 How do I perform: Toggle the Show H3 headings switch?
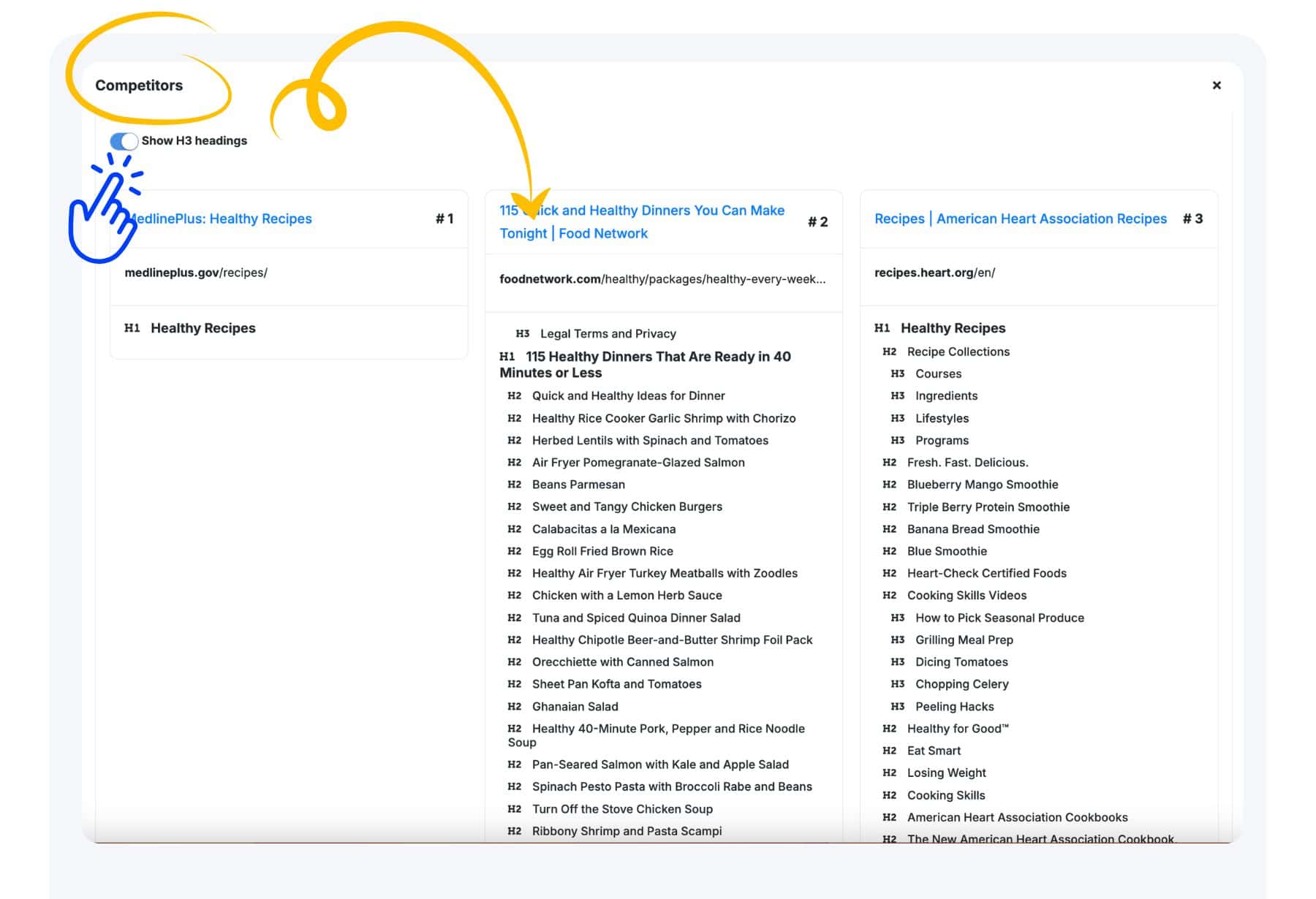click(x=124, y=141)
